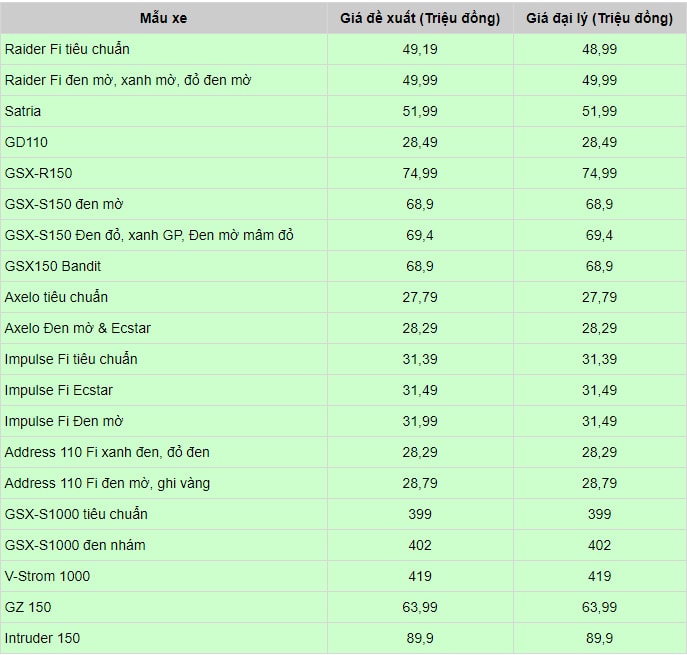The image size is (687, 655).
Task: Click 'Impulse Fi tiêu chuẩn' model name
Action: click(71, 359)
